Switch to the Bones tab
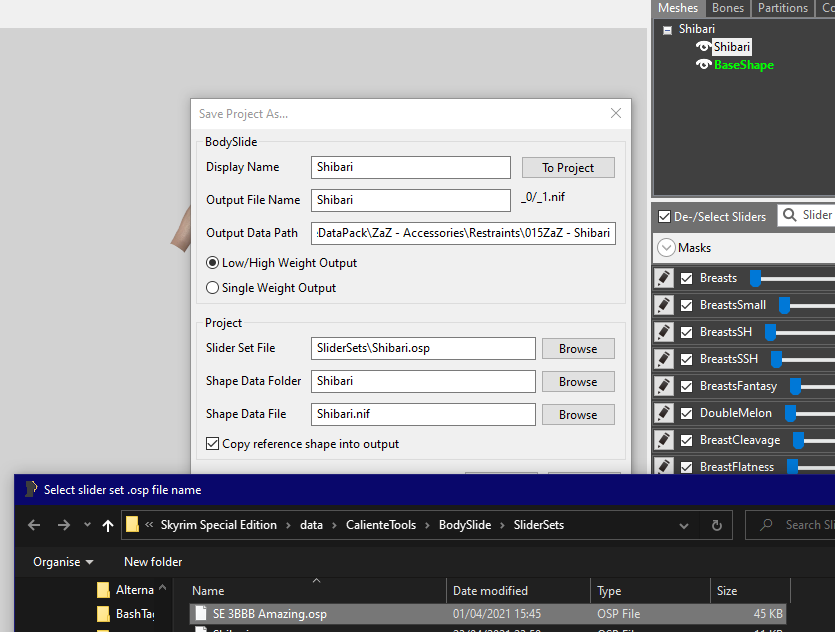 [x=727, y=8]
